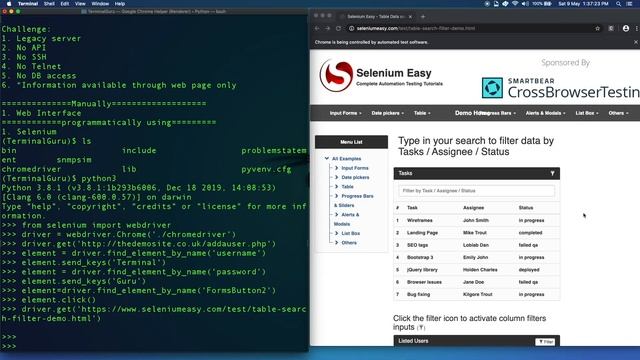Click the 'completed' status cell

[530, 233]
